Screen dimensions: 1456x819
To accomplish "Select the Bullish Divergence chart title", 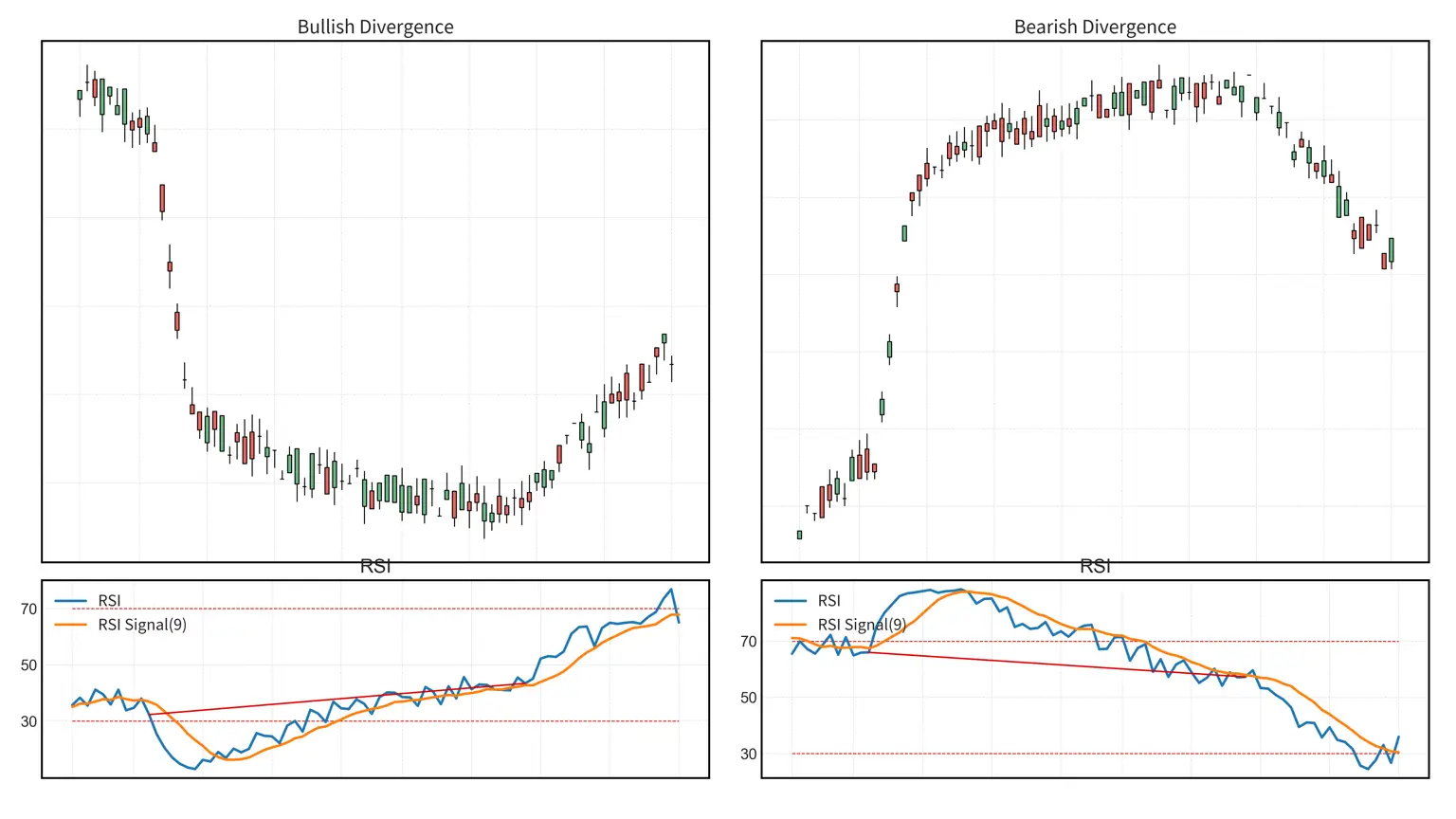I will click(375, 27).
